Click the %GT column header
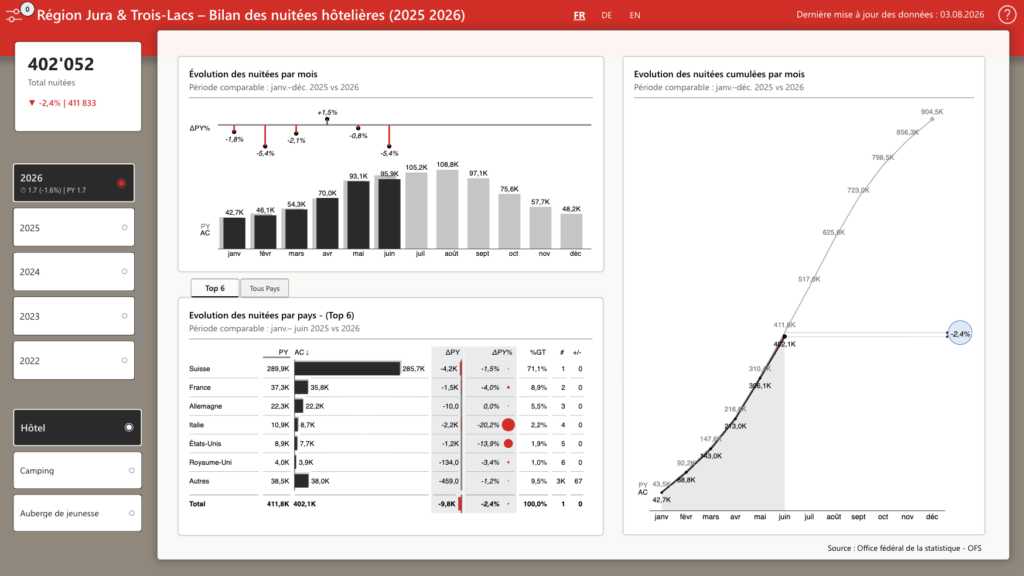Viewport: 1024px width, 576px height. (537, 352)
